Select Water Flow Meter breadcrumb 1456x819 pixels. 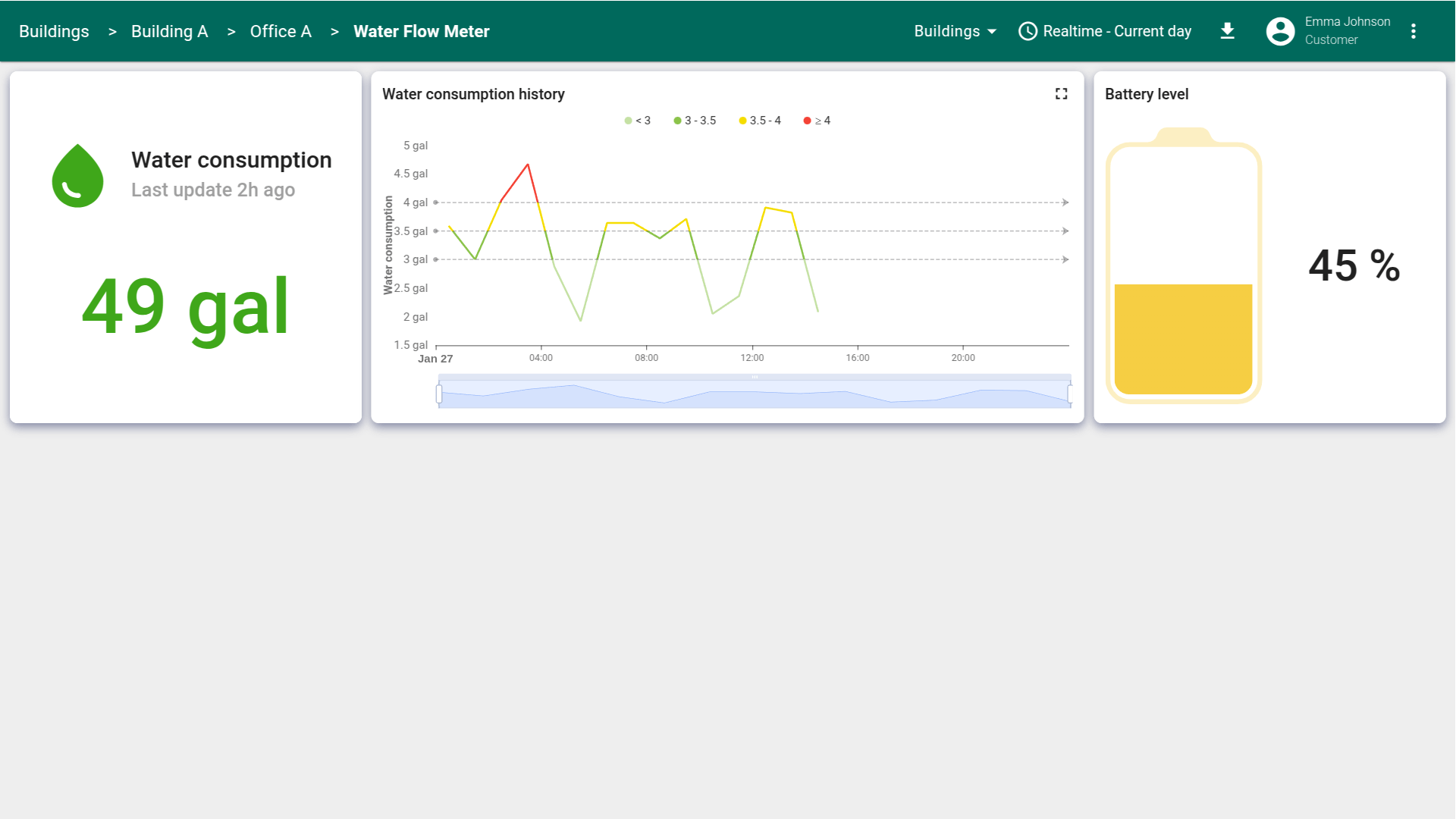[x=421, y=31]
